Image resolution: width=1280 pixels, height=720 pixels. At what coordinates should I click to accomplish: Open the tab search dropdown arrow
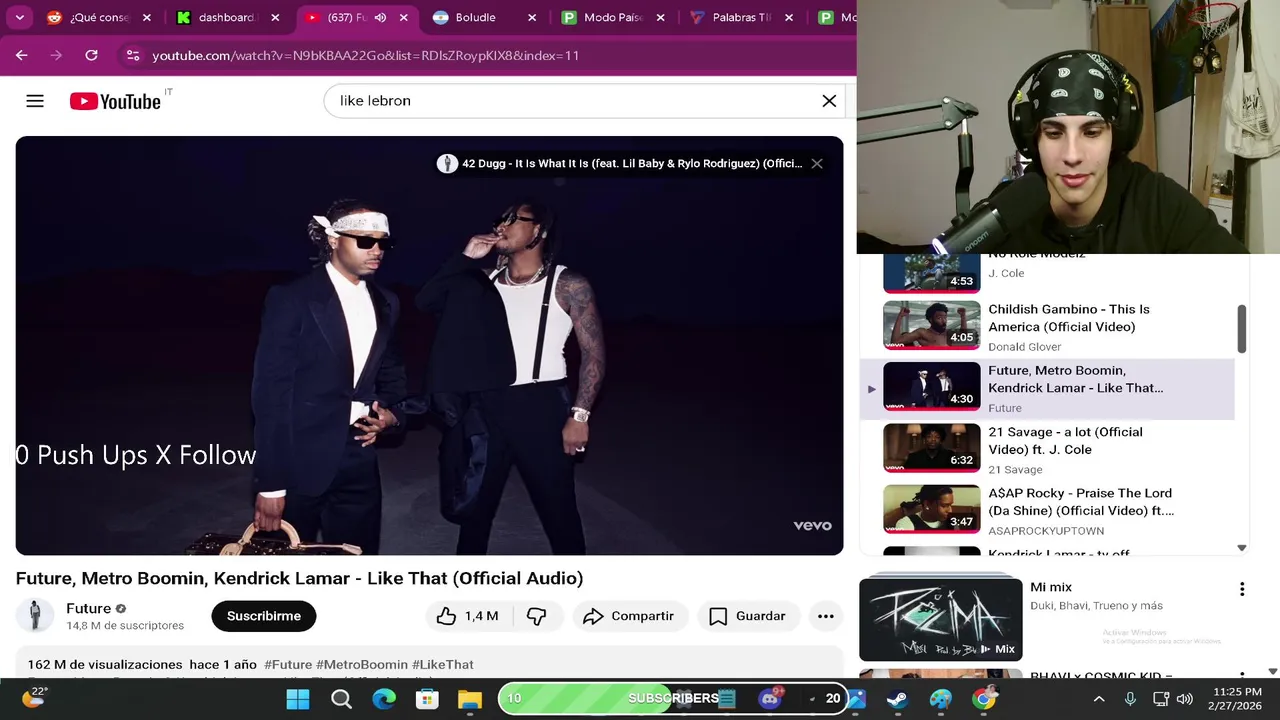[x=19, y=17]
